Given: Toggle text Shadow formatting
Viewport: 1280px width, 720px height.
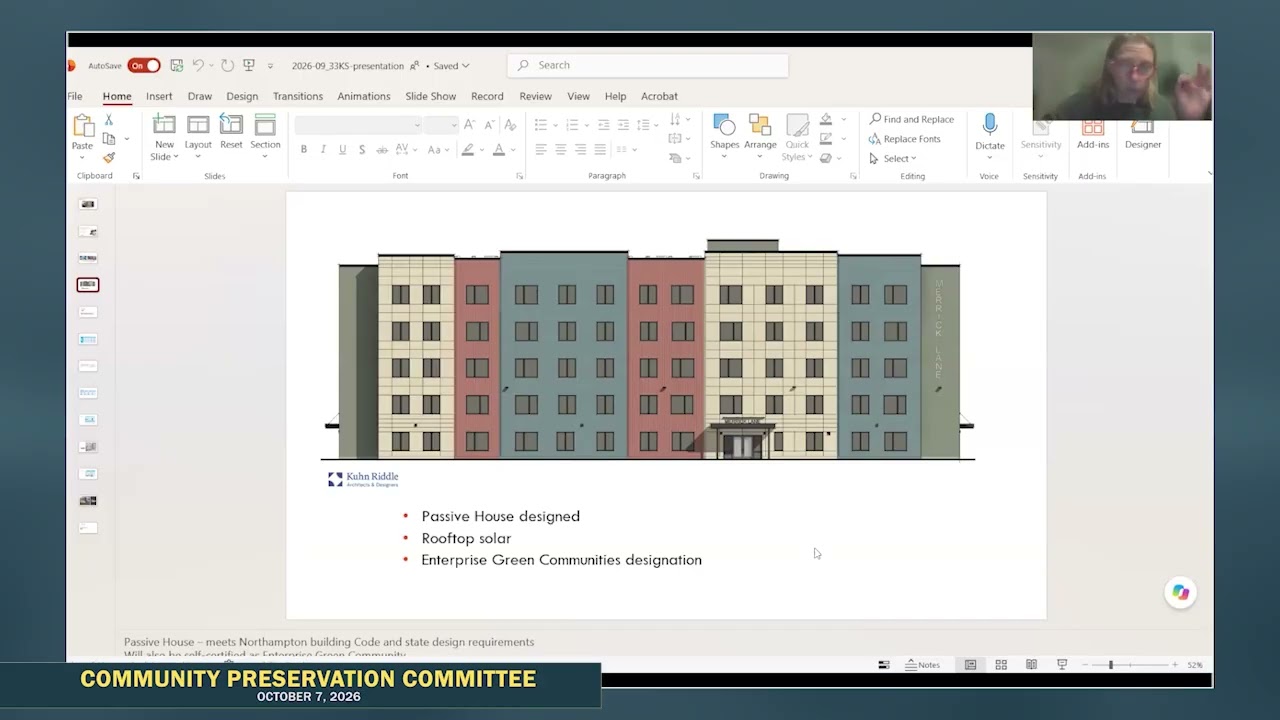Looking at the screenshot, I should (362, 150).
